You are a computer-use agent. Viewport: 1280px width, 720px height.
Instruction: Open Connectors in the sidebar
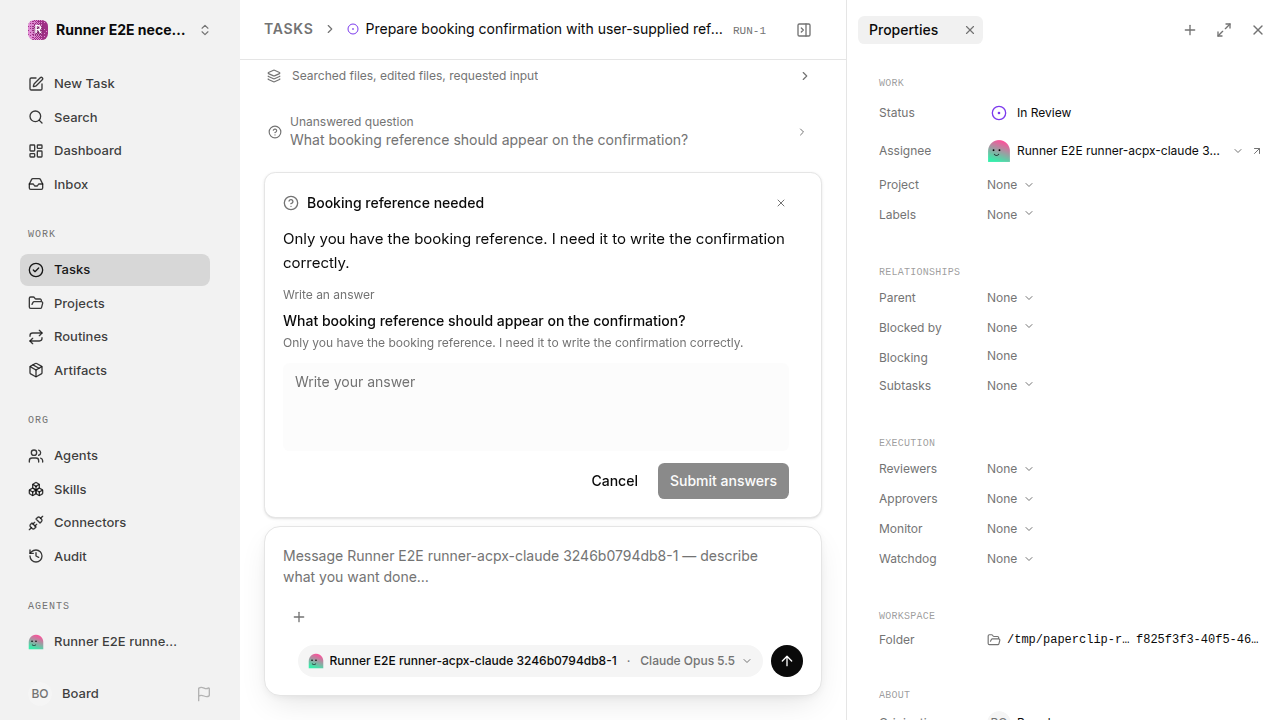(115, 523)
